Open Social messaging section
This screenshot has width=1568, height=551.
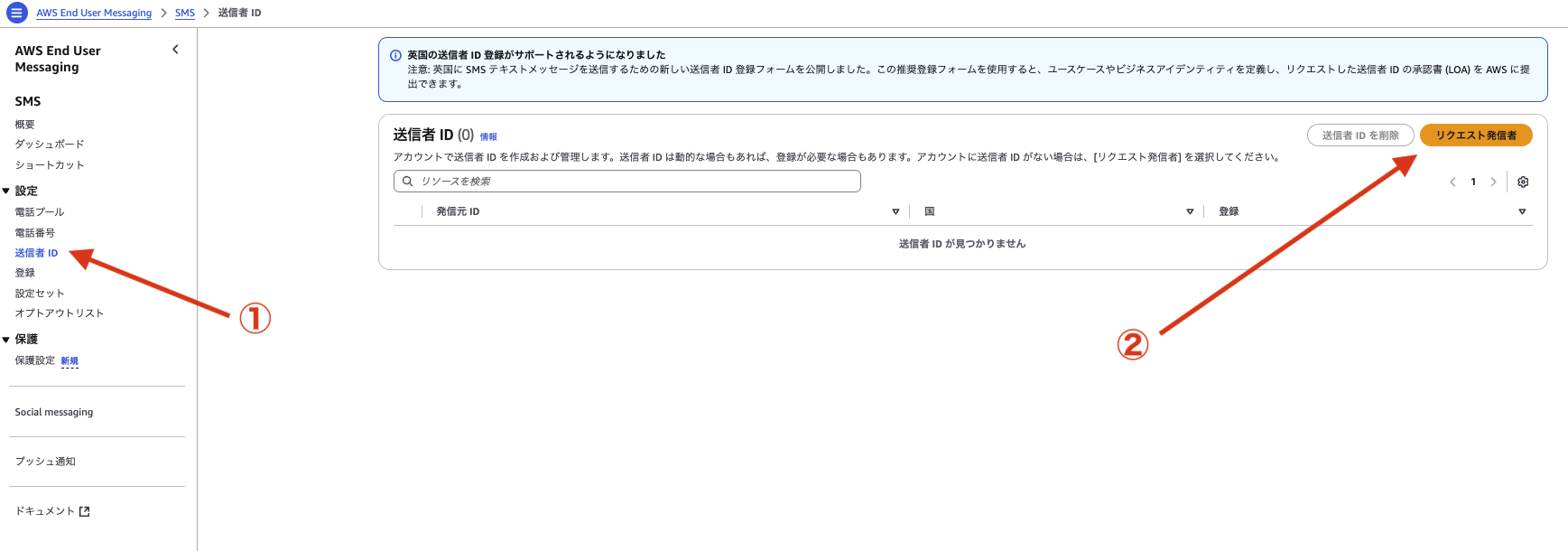click(x=54, y=412)
